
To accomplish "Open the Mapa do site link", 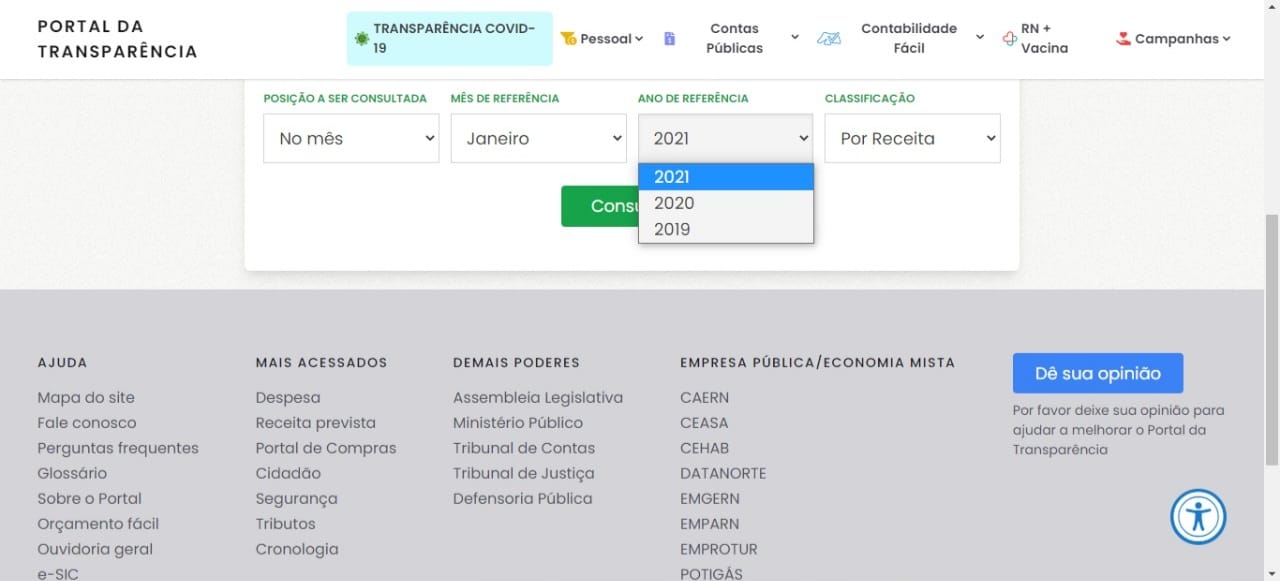I will coord(86,398).
